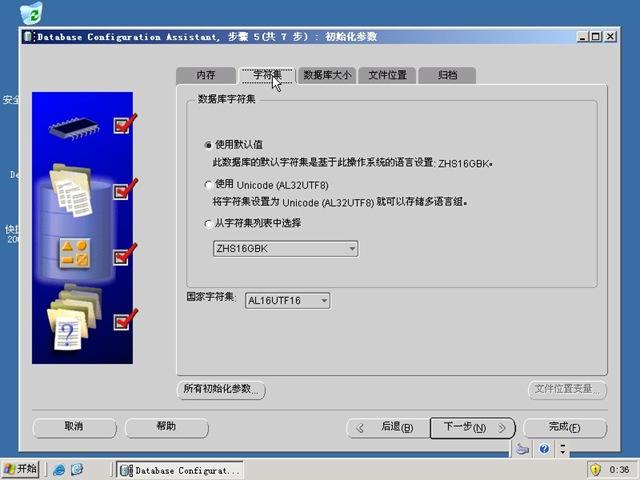Screen dimensions: 640x480
Task: Click the folders with question mark image
Action: click(74, 318)
